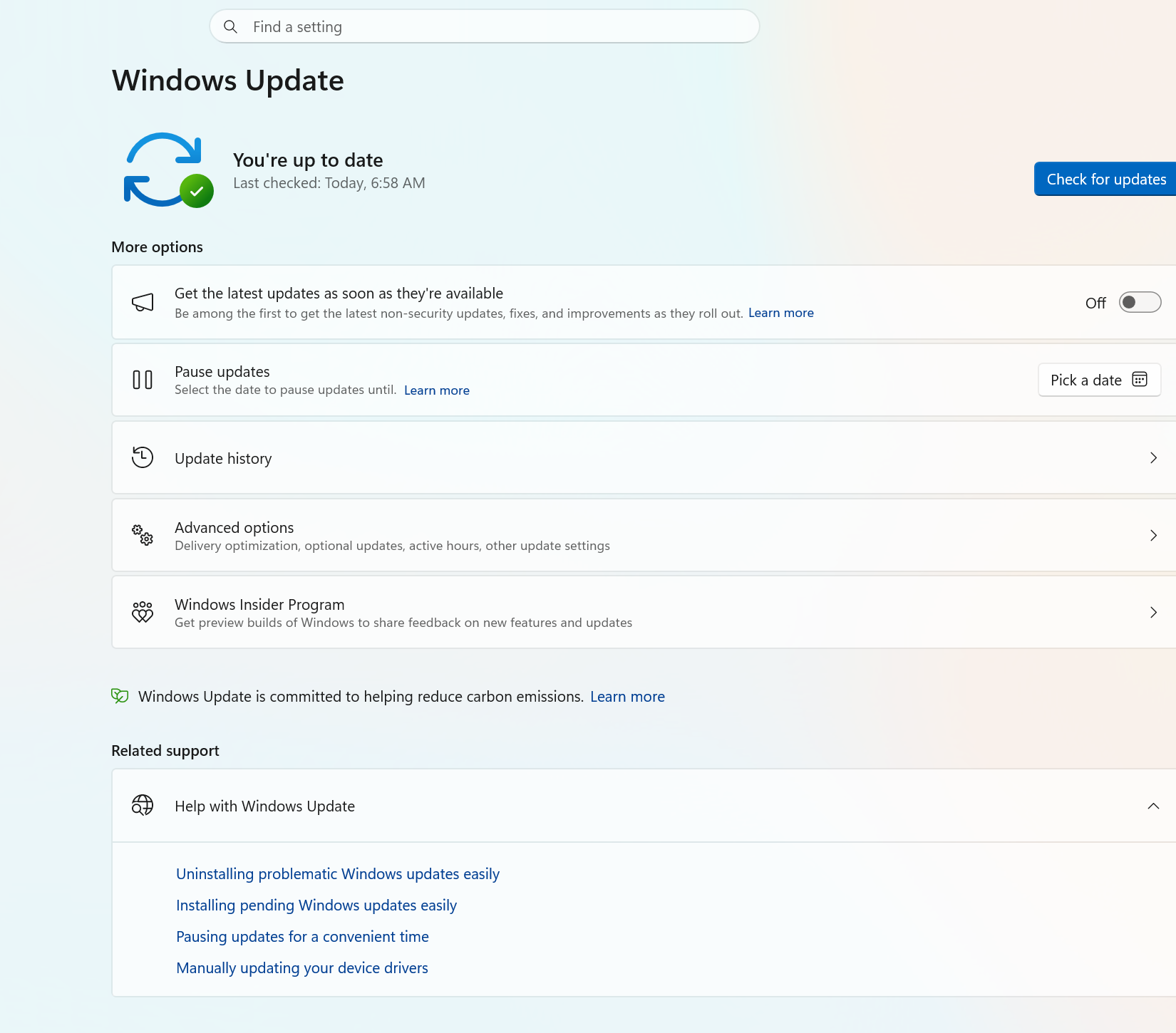
Task: Click the clock history icon
Action: click(x=143, y=457)
